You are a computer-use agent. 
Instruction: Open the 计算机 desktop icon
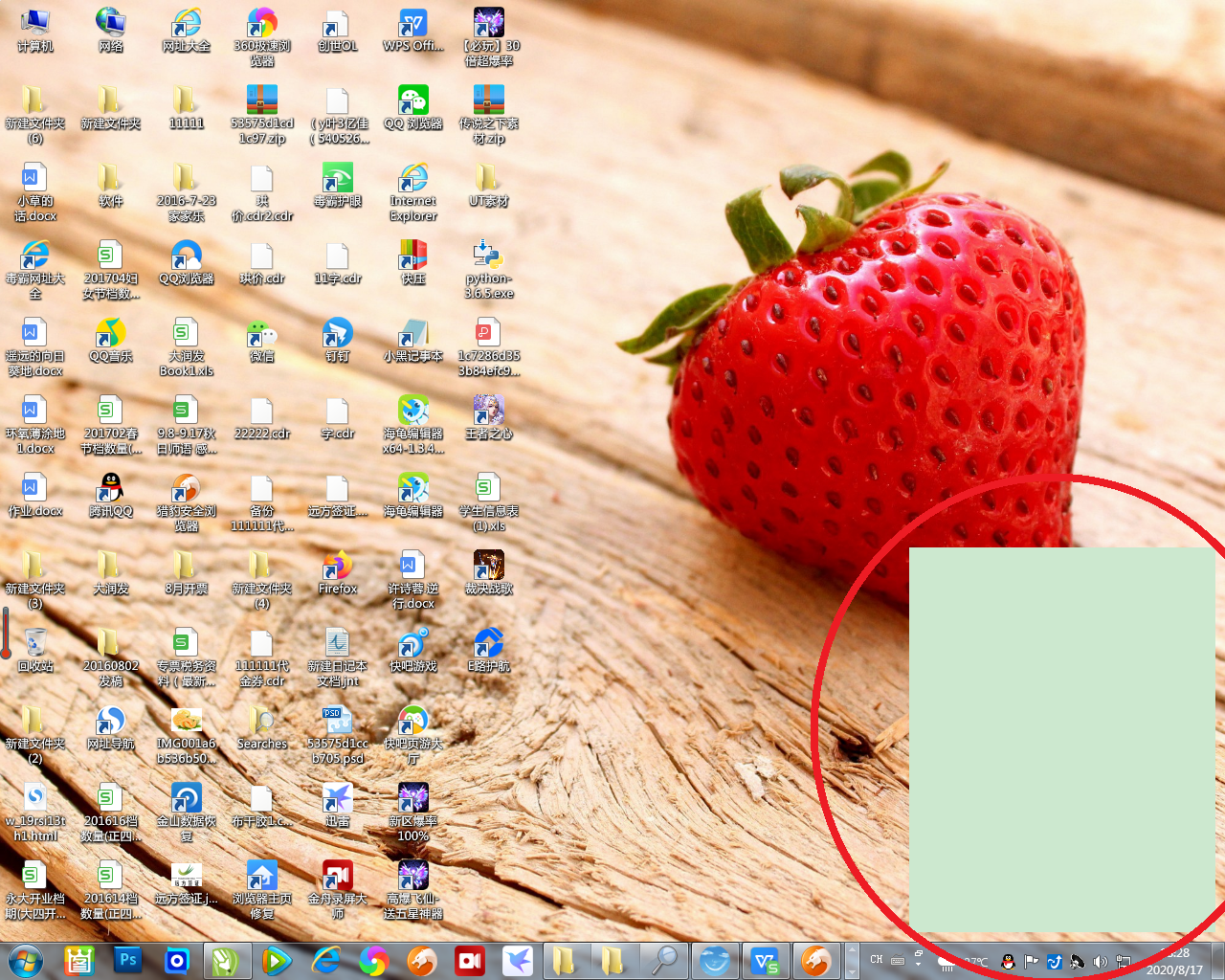[x=35, y=31]
